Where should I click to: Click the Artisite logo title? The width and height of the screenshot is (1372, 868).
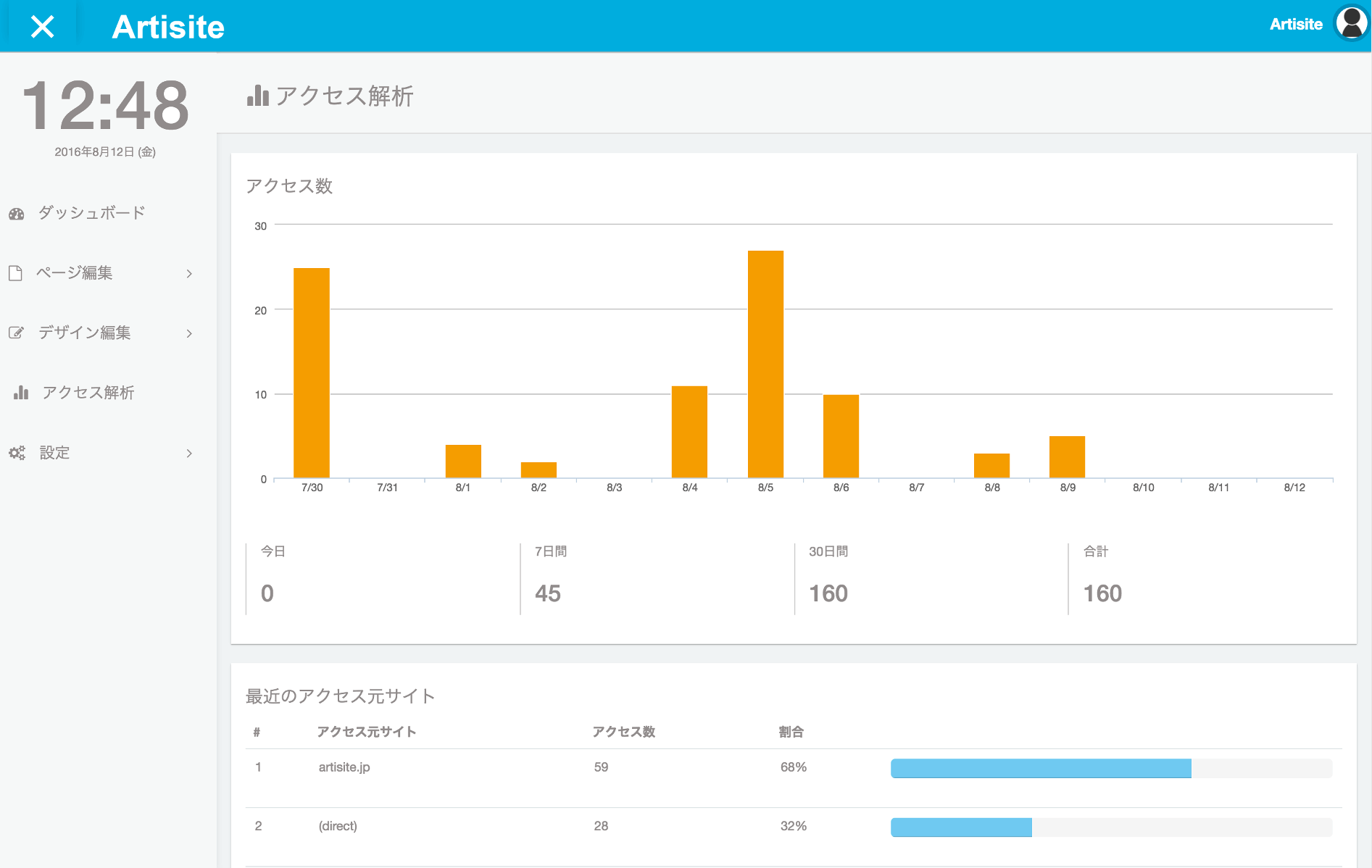pos(168,27)
